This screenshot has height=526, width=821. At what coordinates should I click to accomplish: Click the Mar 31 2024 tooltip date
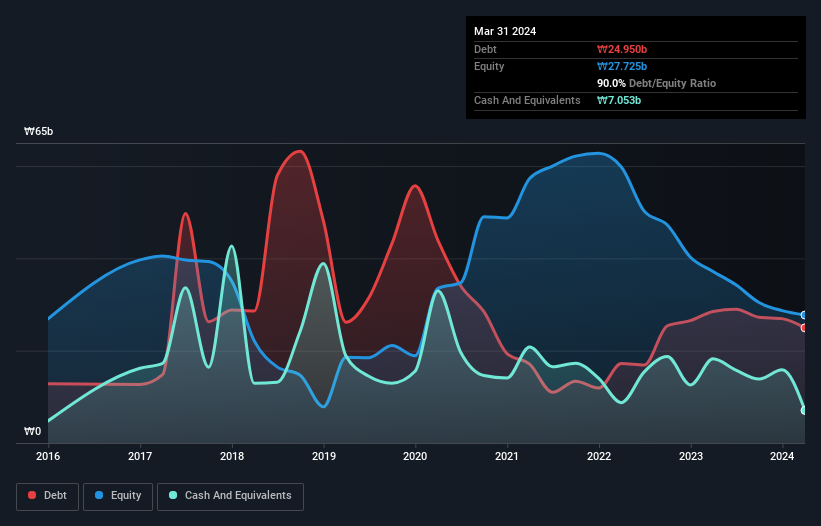[505, 31]
